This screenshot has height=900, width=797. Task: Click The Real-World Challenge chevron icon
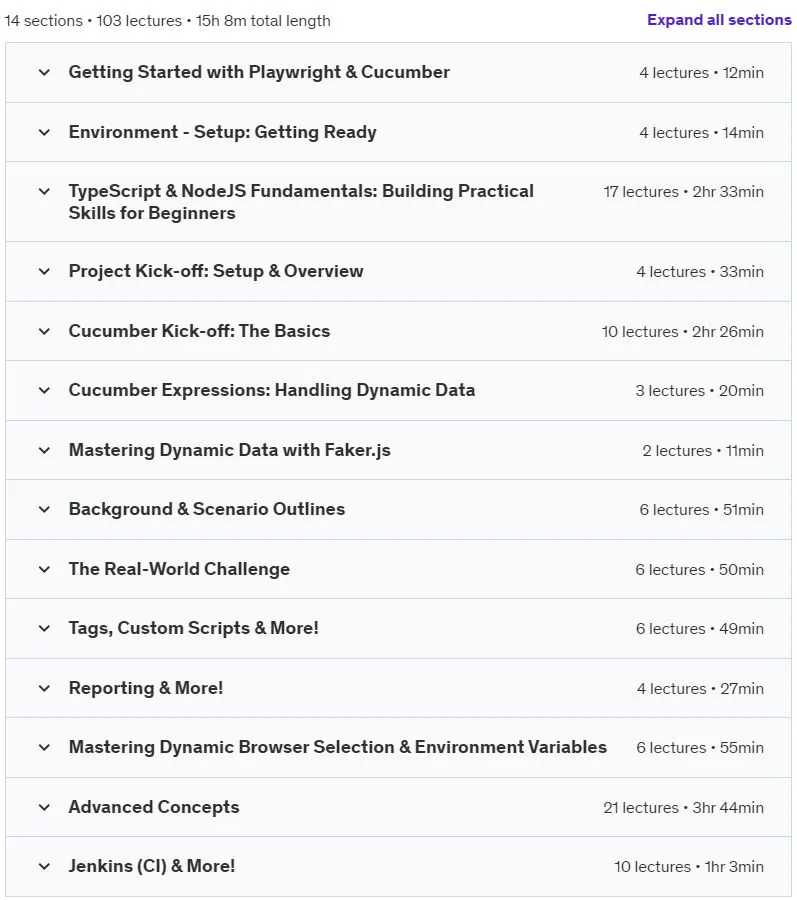pos(44,569)
